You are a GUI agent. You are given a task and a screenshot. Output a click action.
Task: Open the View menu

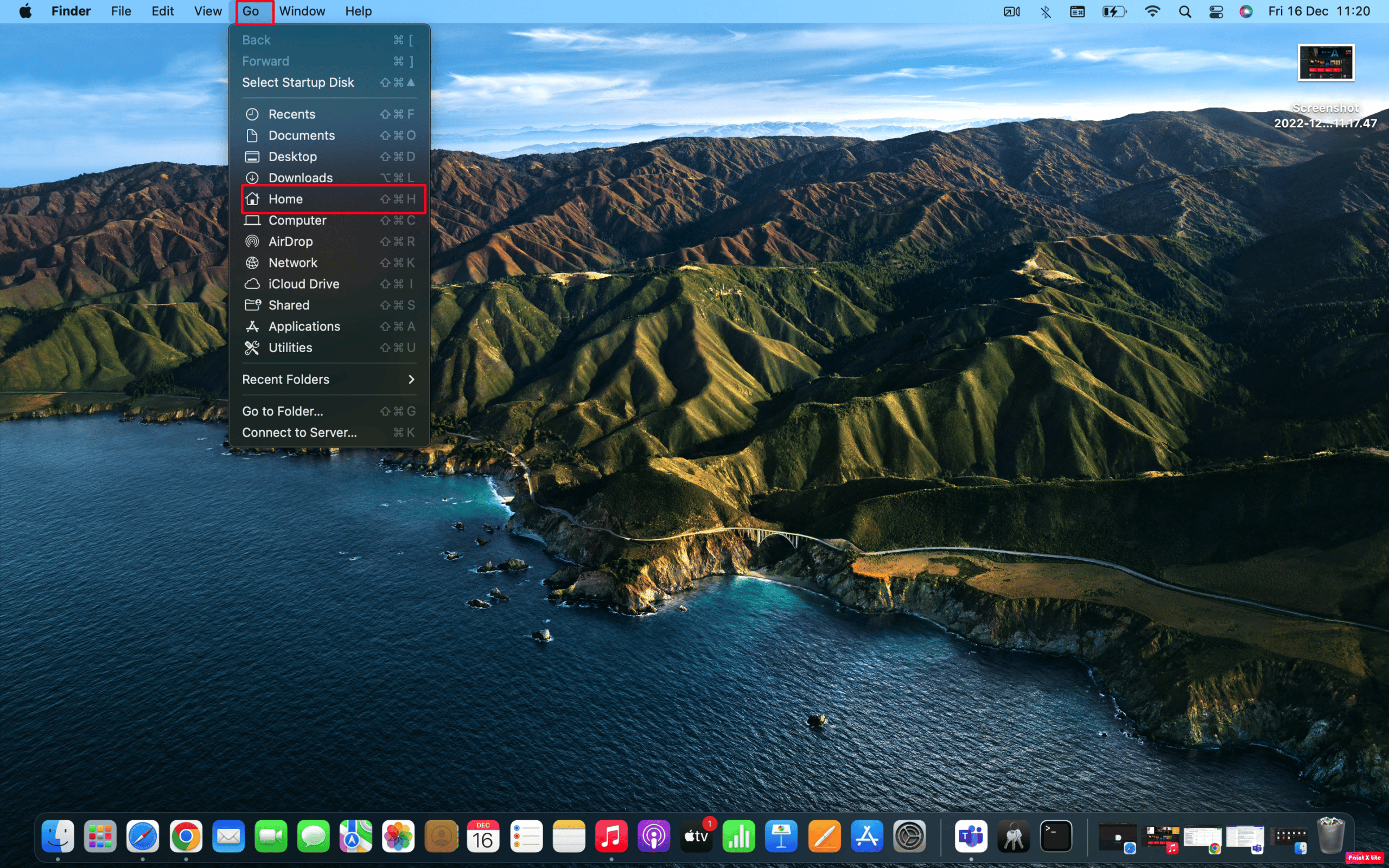[207, 11]
